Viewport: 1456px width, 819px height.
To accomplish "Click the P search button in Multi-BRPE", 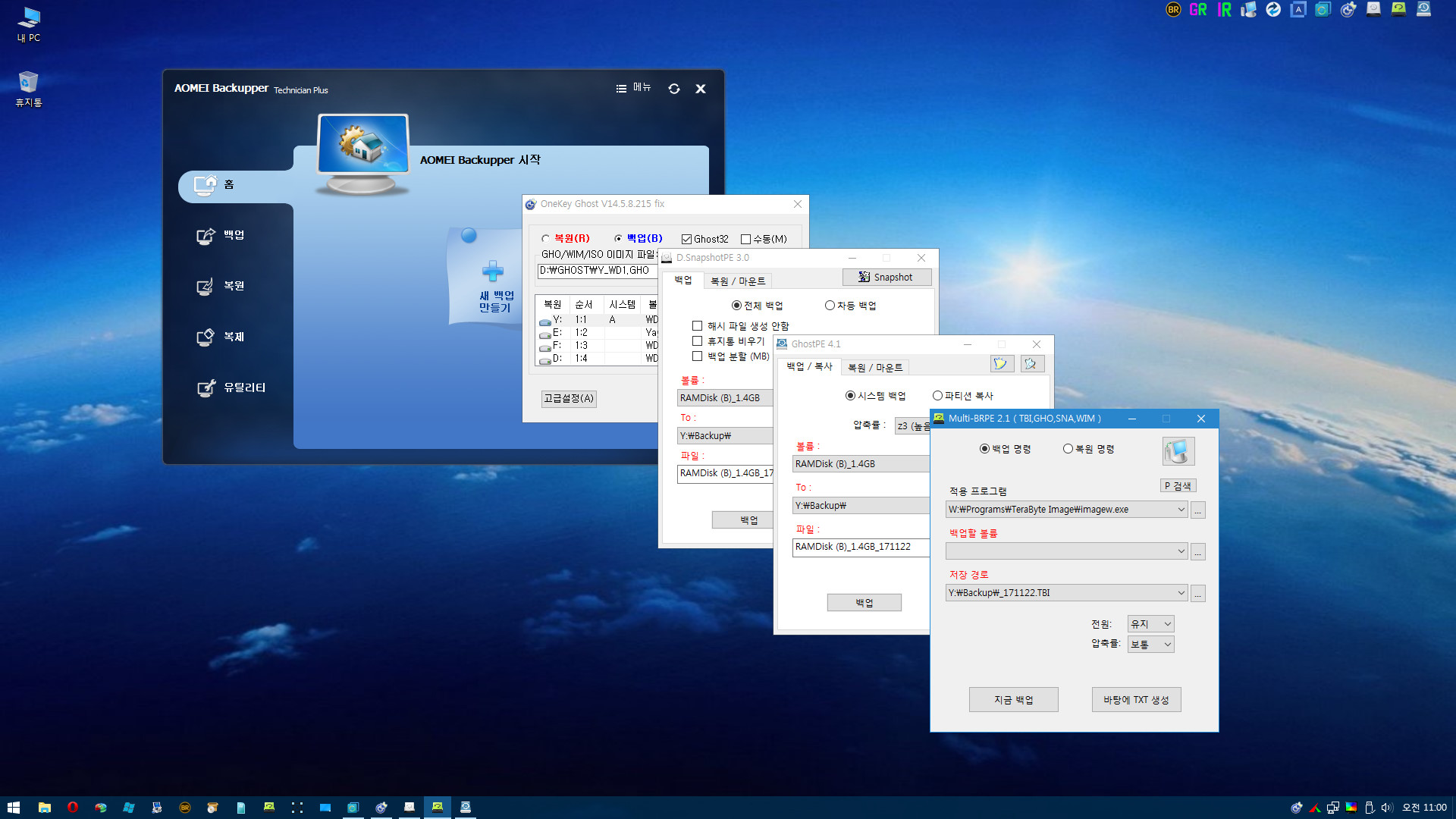I will 1178,486.
